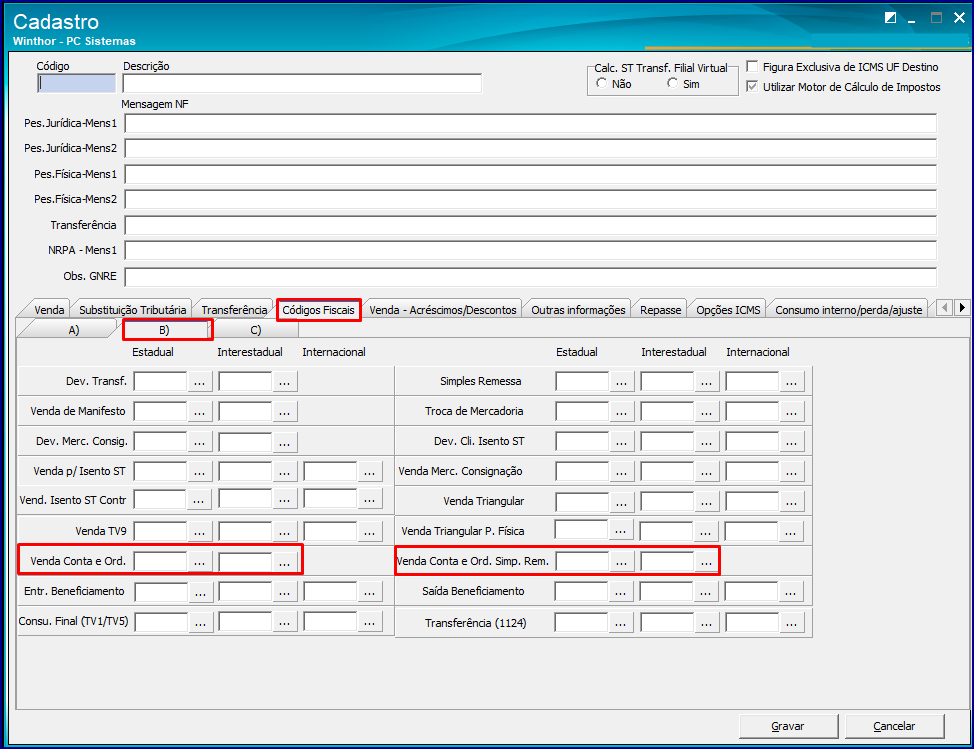Viewport: 974px width, 749px height.
Task: Click the Cancelar button
Action: (x=894, y=726)
